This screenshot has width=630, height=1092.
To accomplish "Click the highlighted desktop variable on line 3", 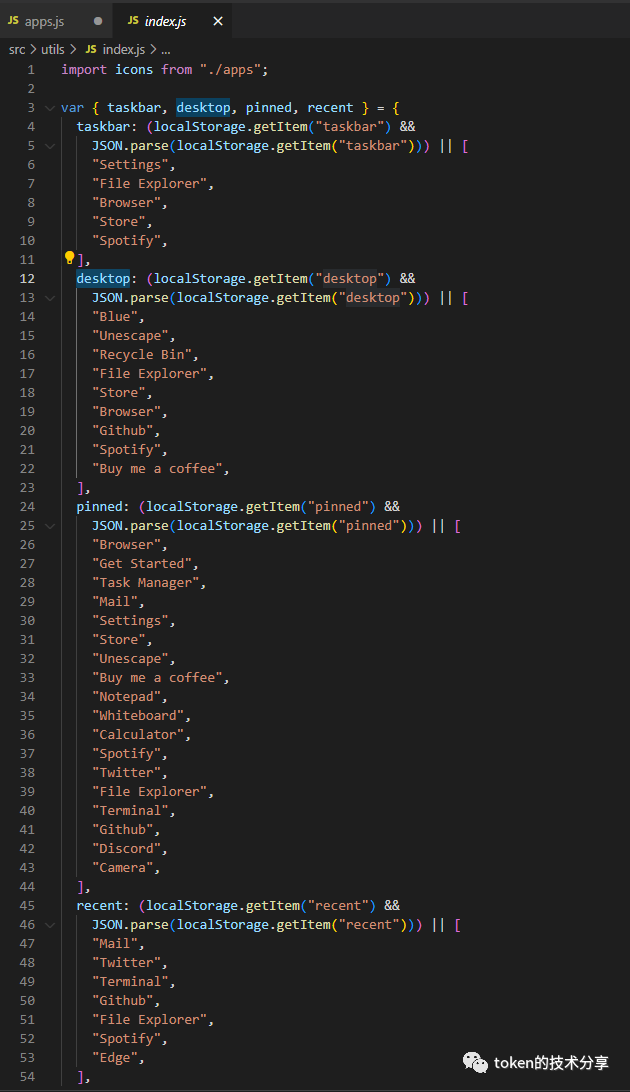I will 203,107.
